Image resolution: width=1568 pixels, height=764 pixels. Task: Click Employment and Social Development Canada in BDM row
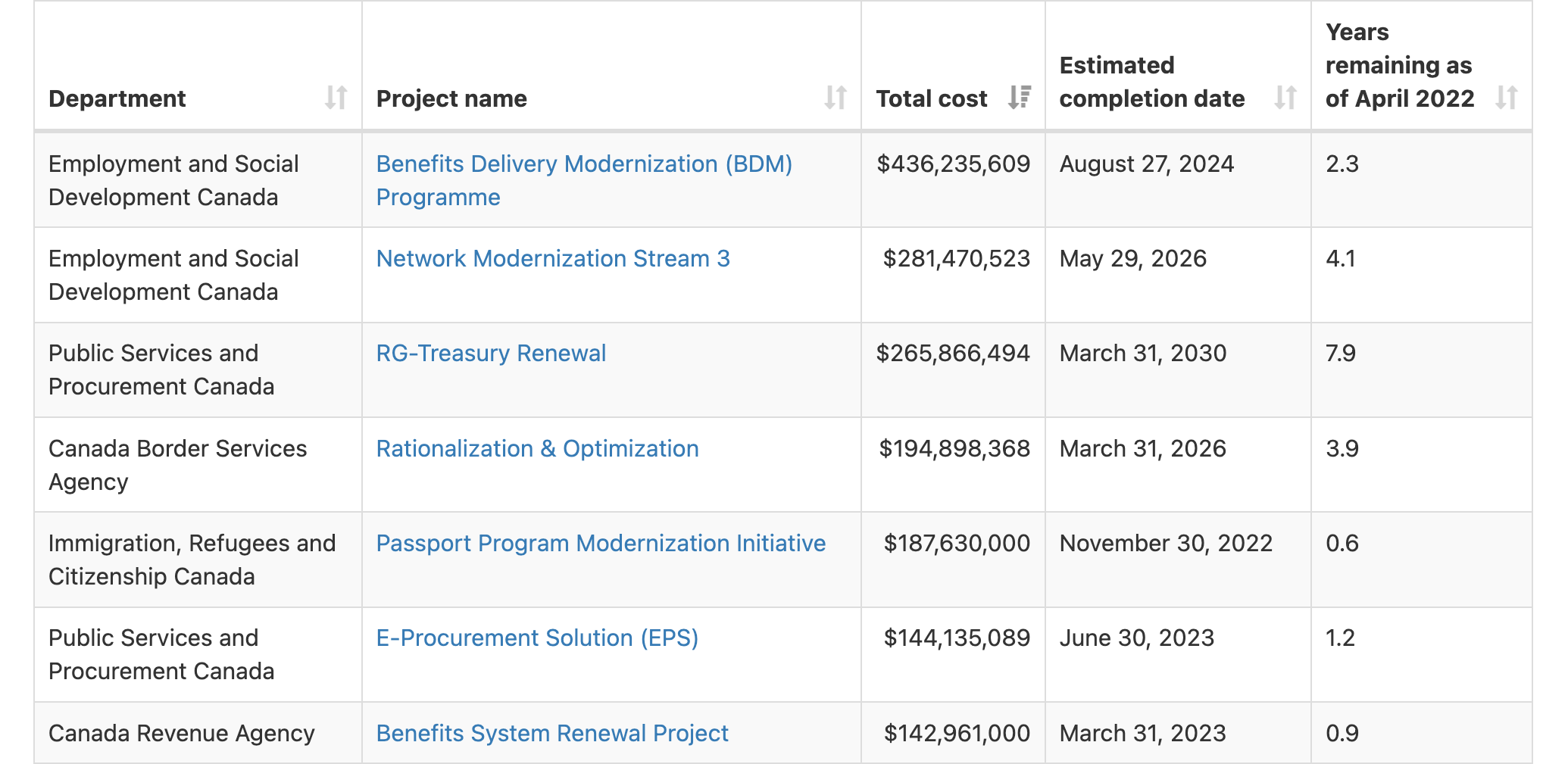198,180
